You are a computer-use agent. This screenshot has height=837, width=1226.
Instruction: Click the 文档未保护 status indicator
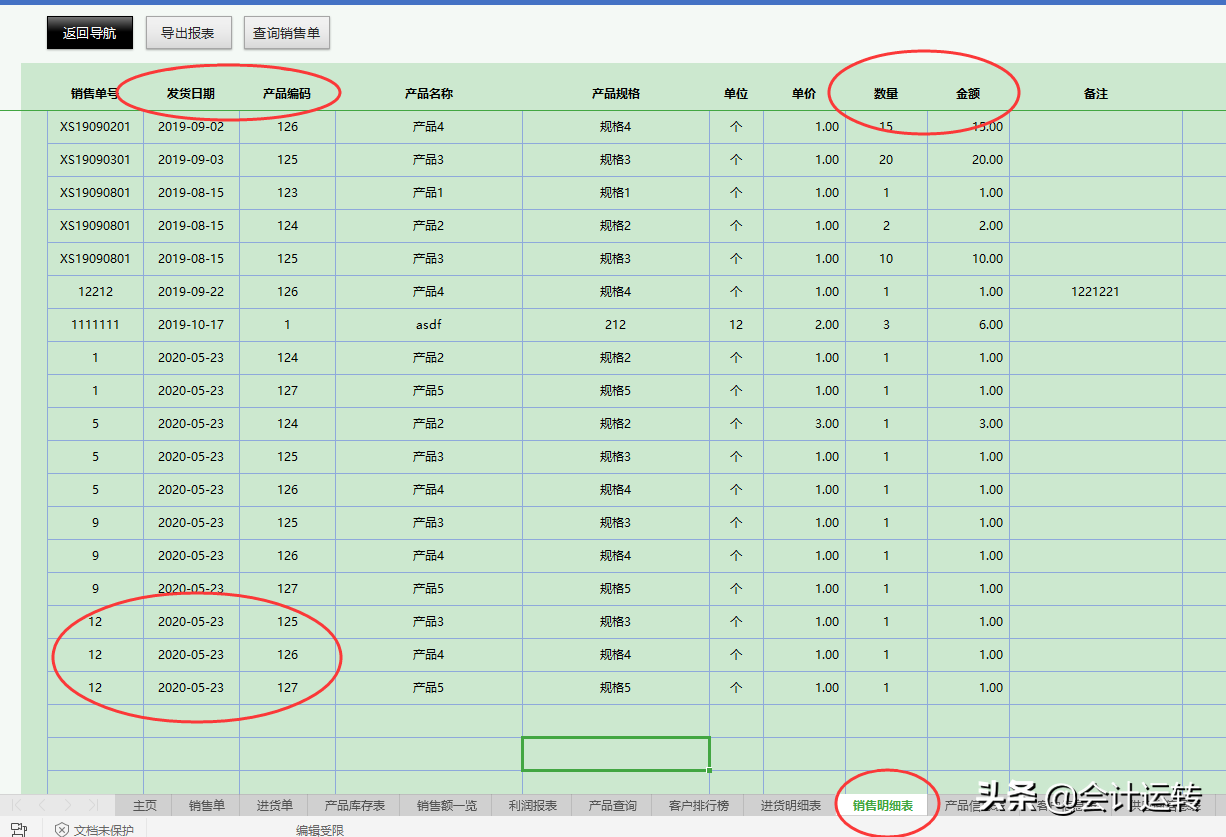tap(94, 829)
